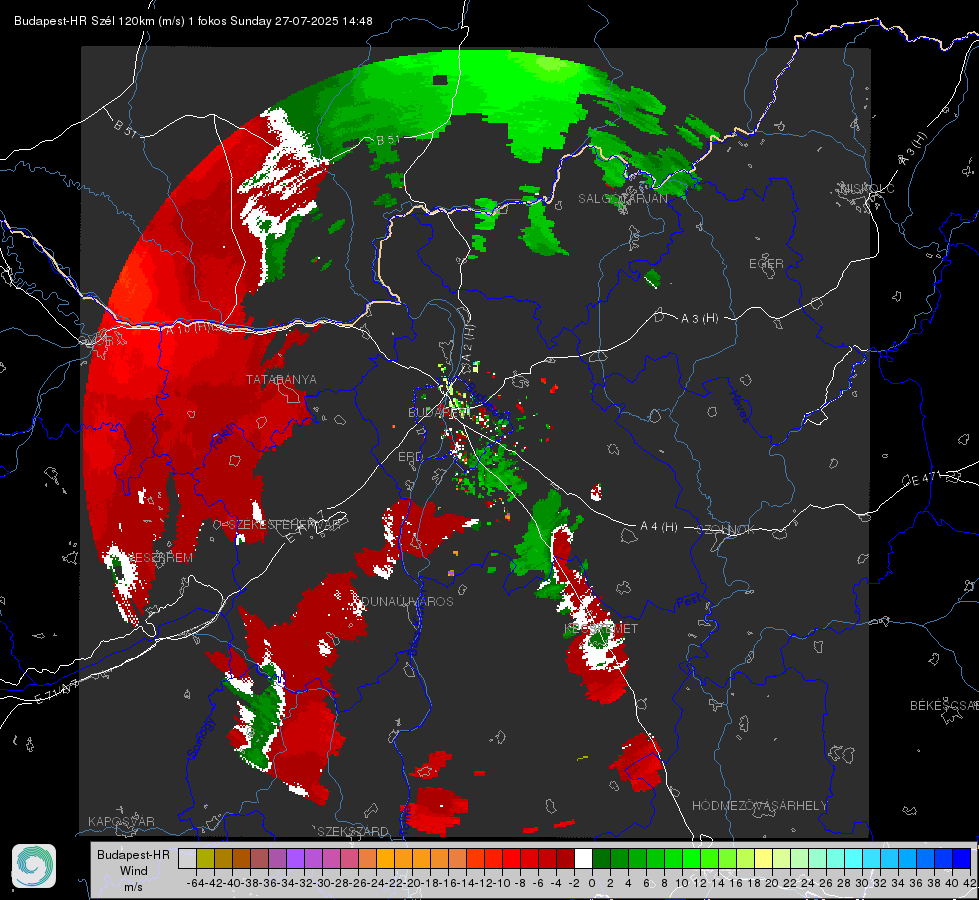Choose the gray leftmost legend swatch
This screenshot has height=900, width=979.
187,859
